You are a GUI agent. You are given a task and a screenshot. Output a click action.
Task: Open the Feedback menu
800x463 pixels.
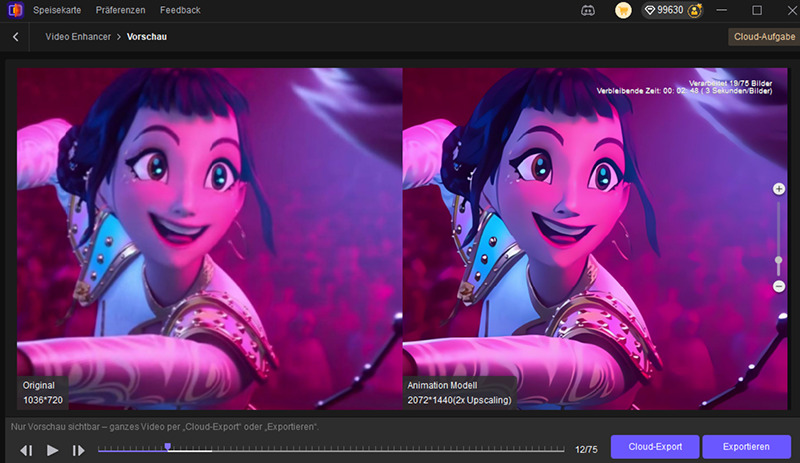[x=180, y=10]
